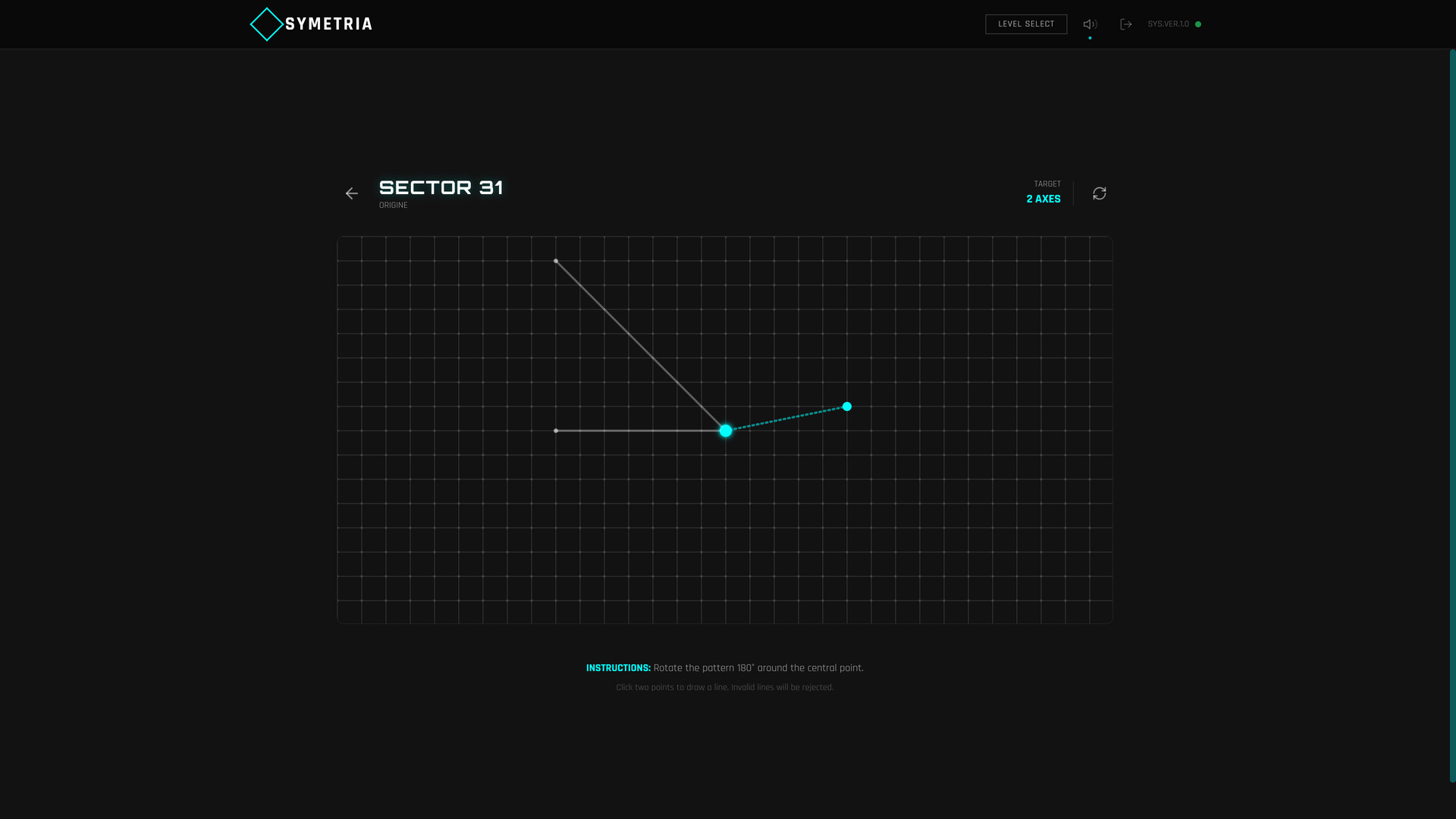Click the Symetria diamond logo icon
Viewport: 1456px width, 819px height.
tap(266, 24)
